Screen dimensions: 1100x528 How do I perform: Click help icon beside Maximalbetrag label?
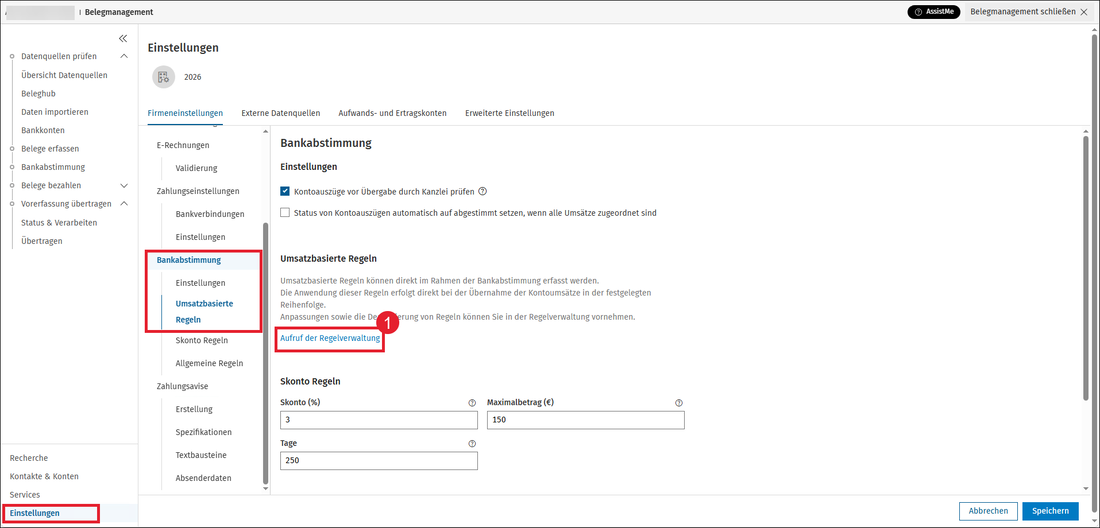678,402
